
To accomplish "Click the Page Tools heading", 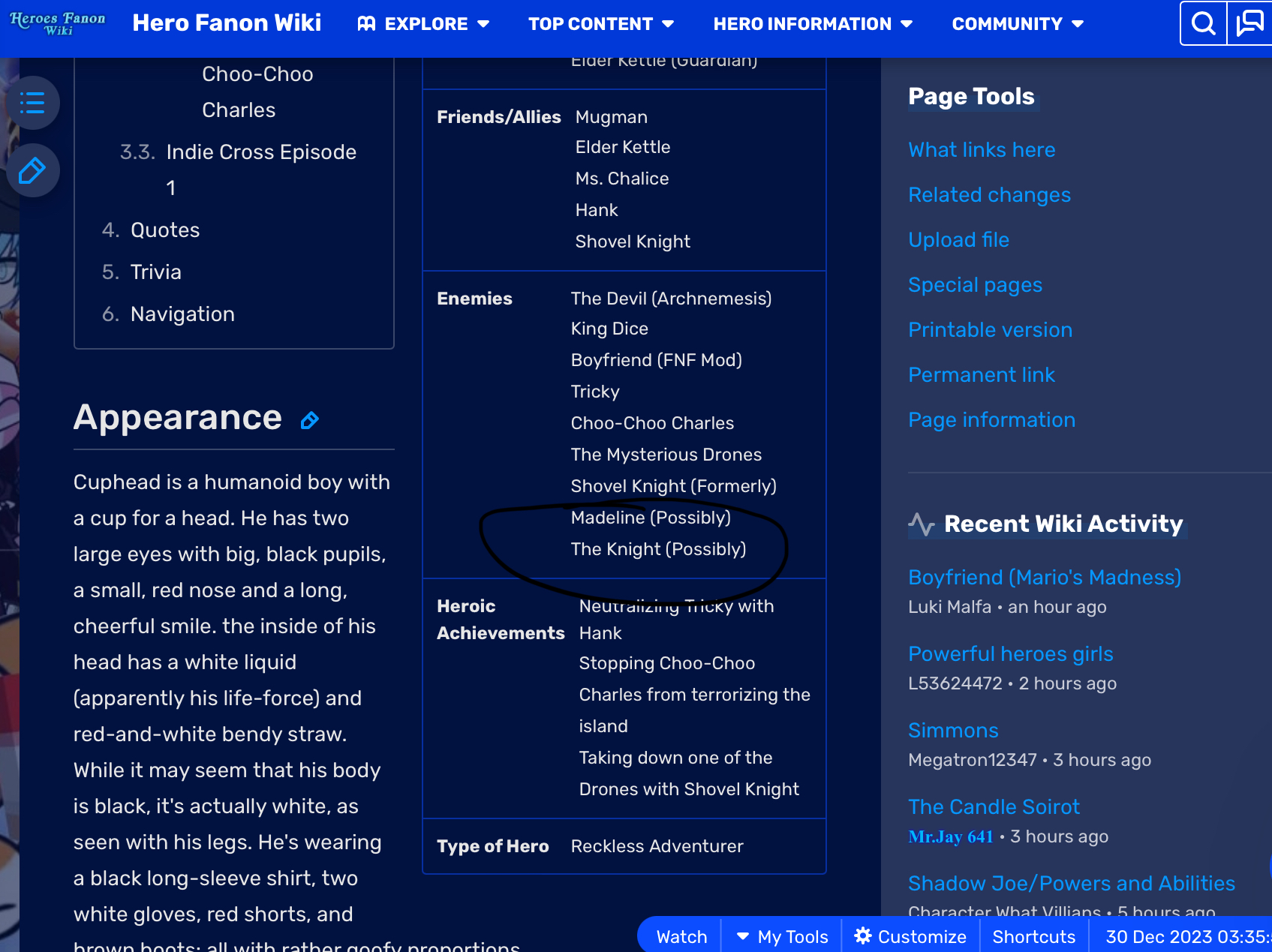I will 971,96.
